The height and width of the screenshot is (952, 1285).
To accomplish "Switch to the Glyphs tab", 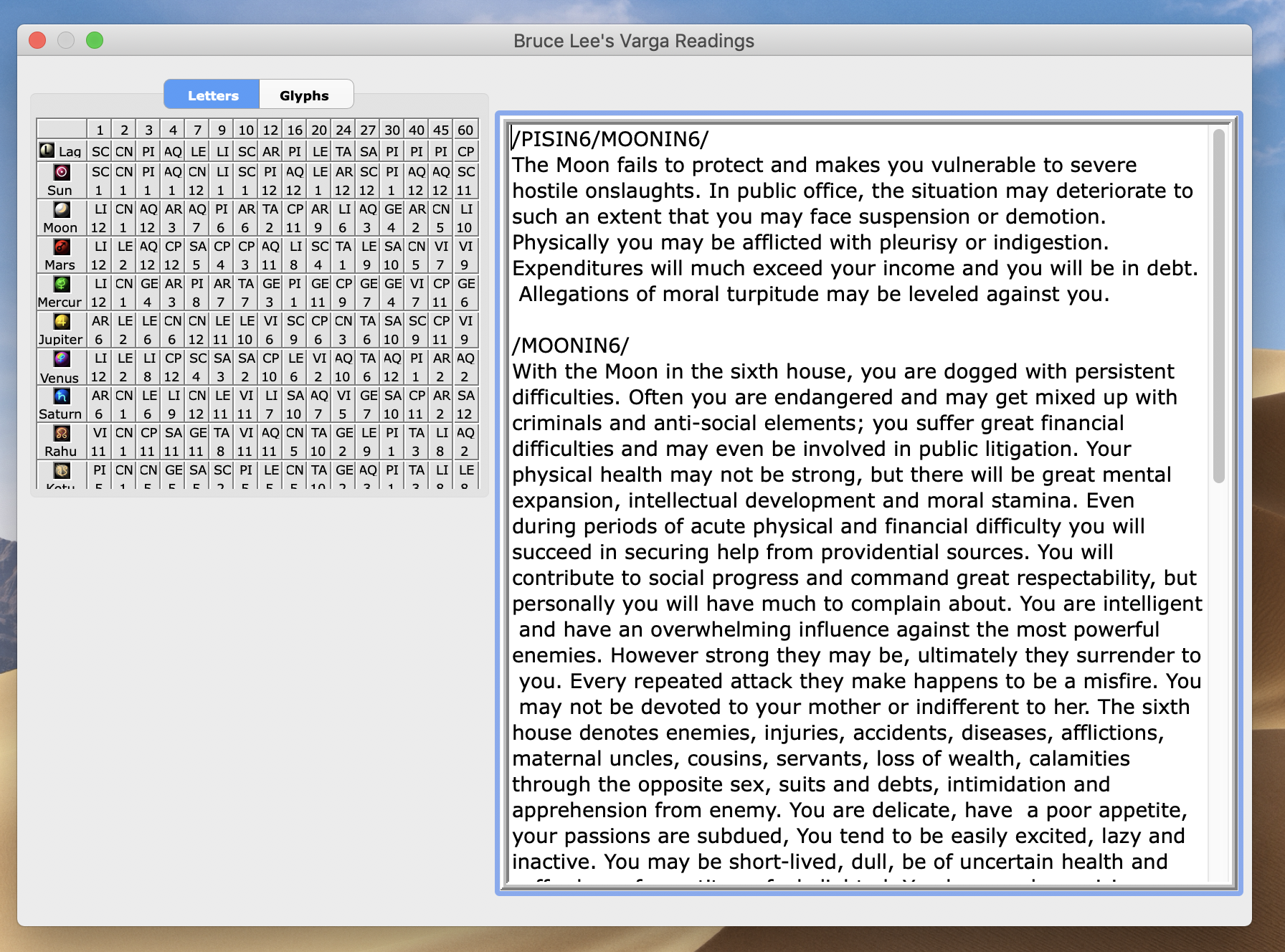I will pos(304,95).
